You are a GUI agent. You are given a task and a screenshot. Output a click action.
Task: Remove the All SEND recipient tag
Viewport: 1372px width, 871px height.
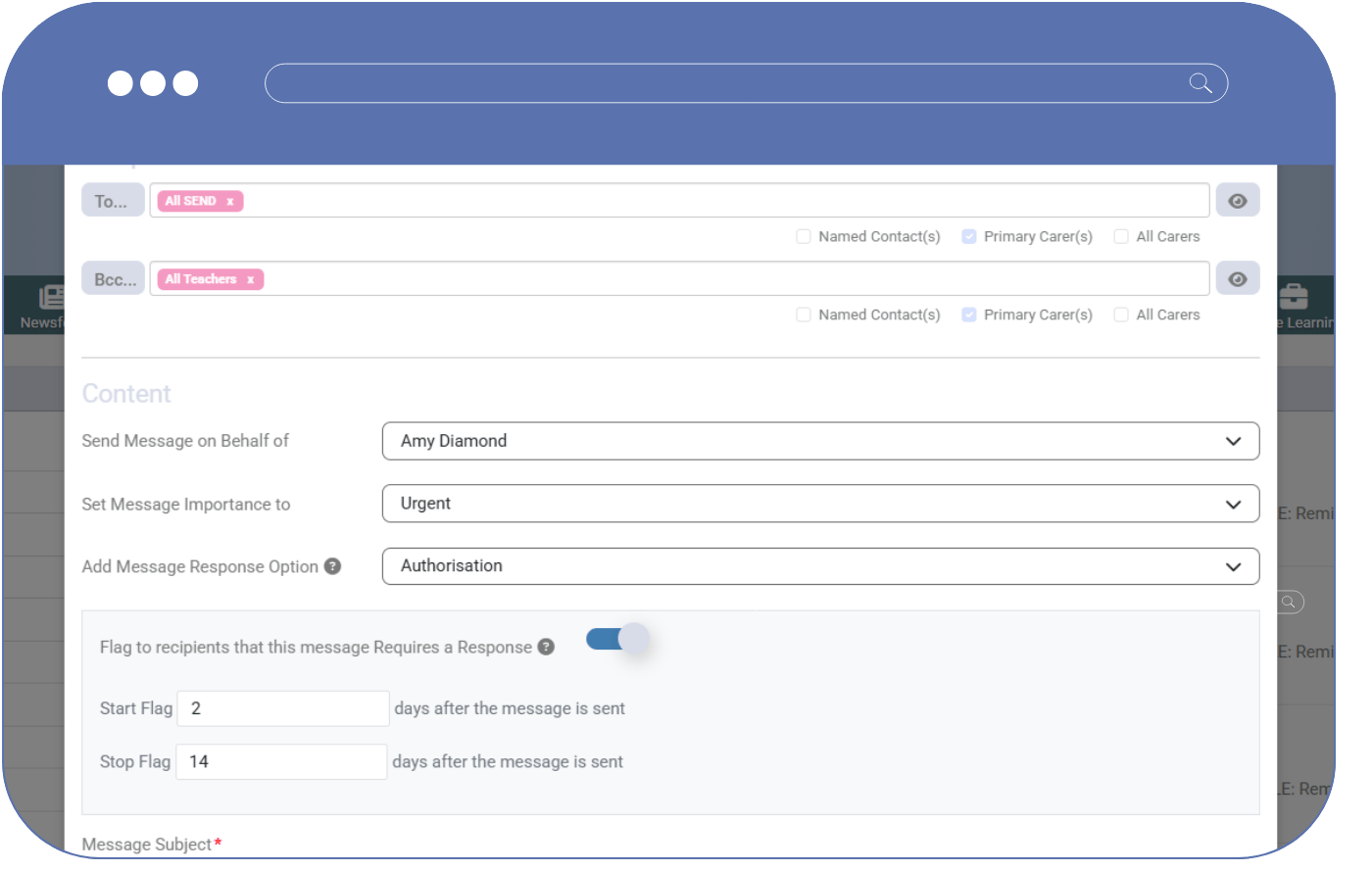[230, 202]
